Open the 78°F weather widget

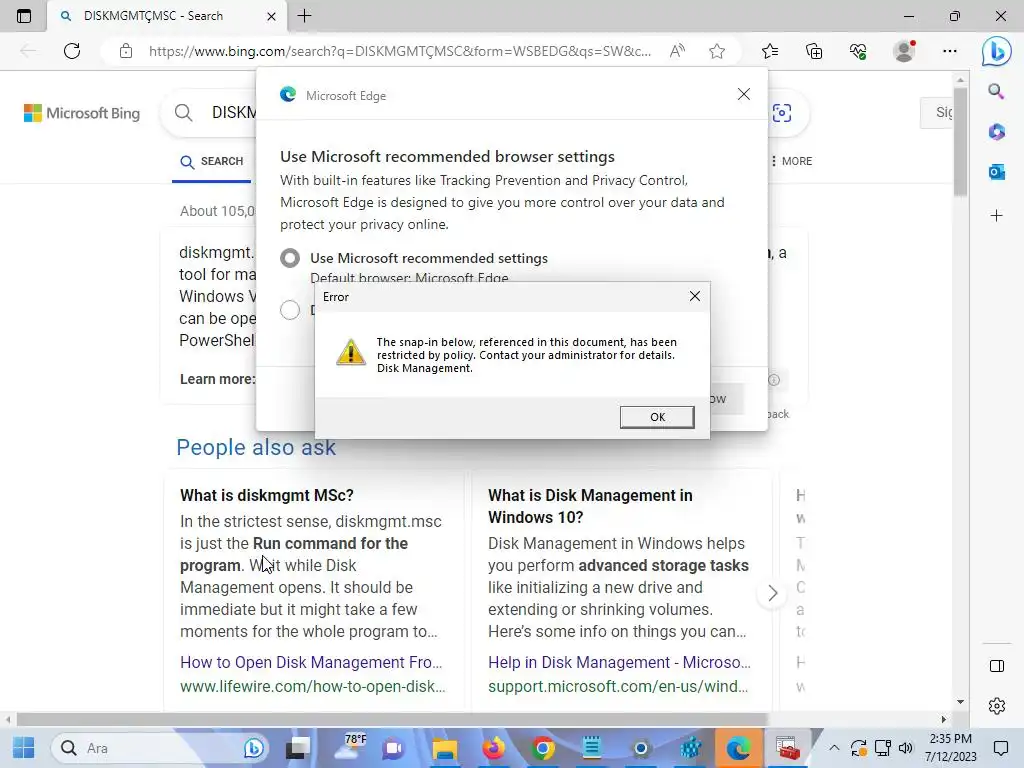[x=350, y=748]
